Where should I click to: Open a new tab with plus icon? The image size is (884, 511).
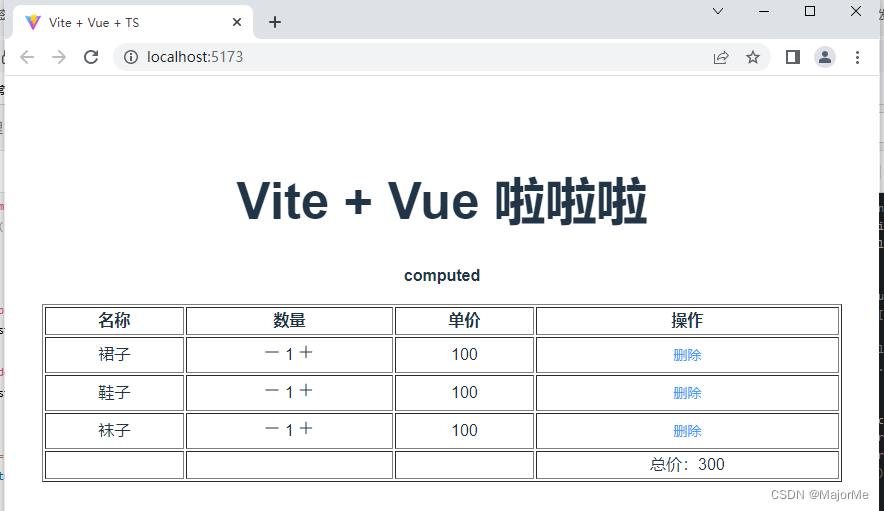tap(275, 22)
